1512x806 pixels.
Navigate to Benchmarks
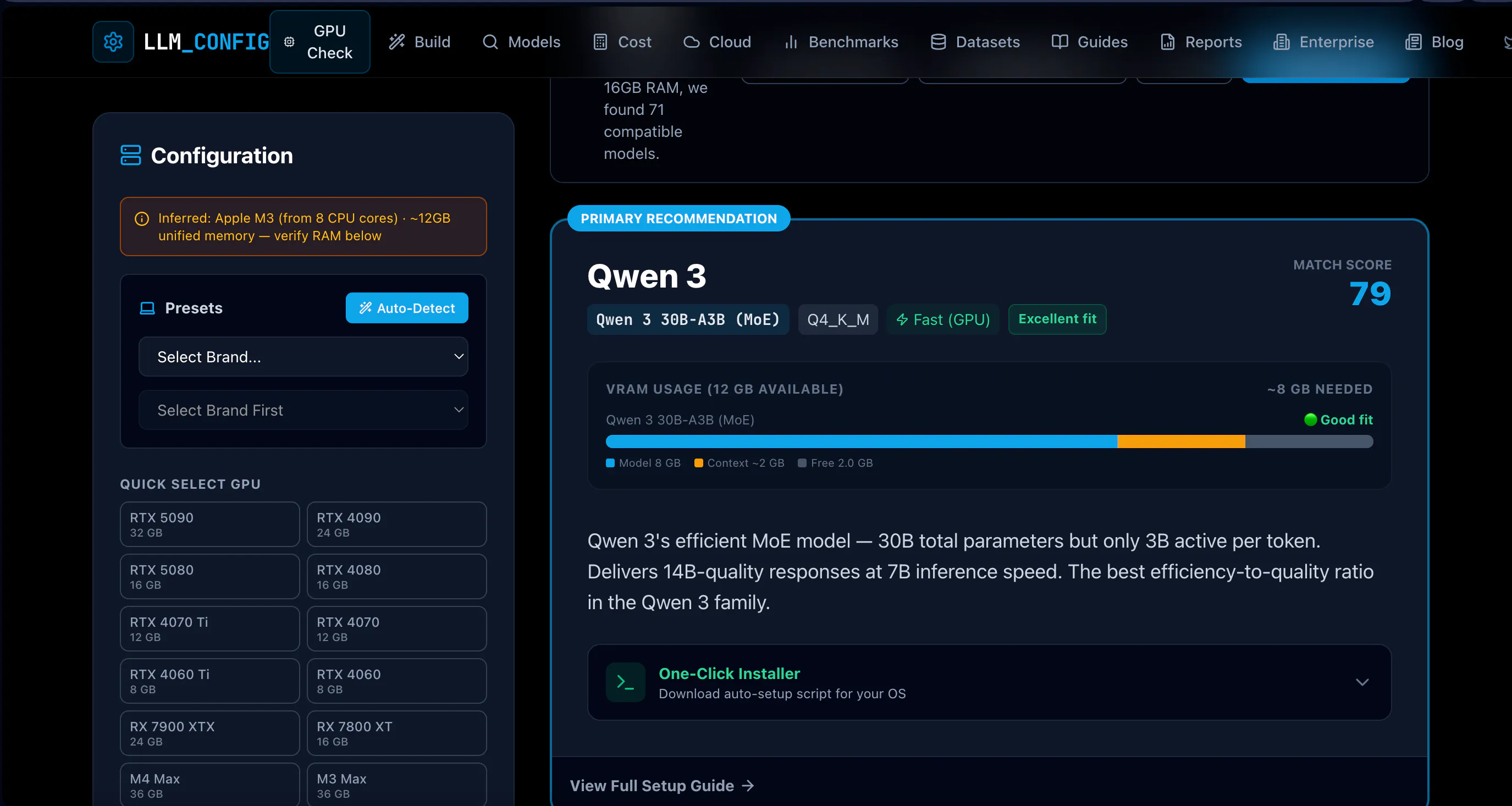(x=841, y=42)
